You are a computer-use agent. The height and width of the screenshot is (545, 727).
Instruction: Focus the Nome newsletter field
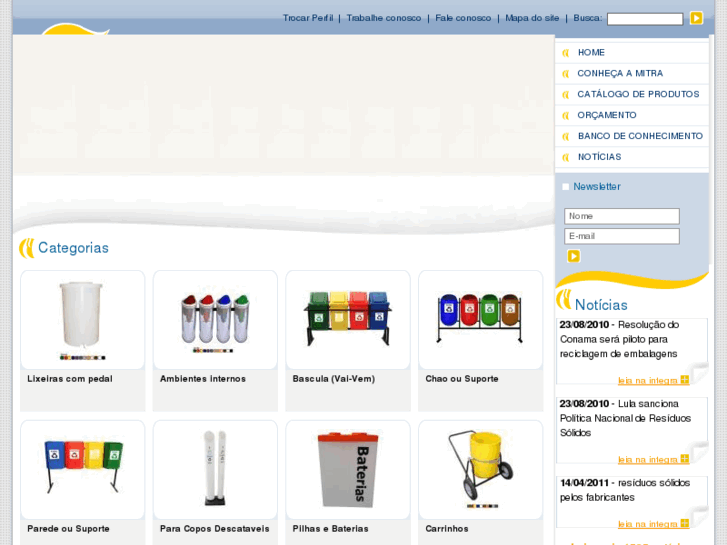pyautogui.click(x=622, y=216)
